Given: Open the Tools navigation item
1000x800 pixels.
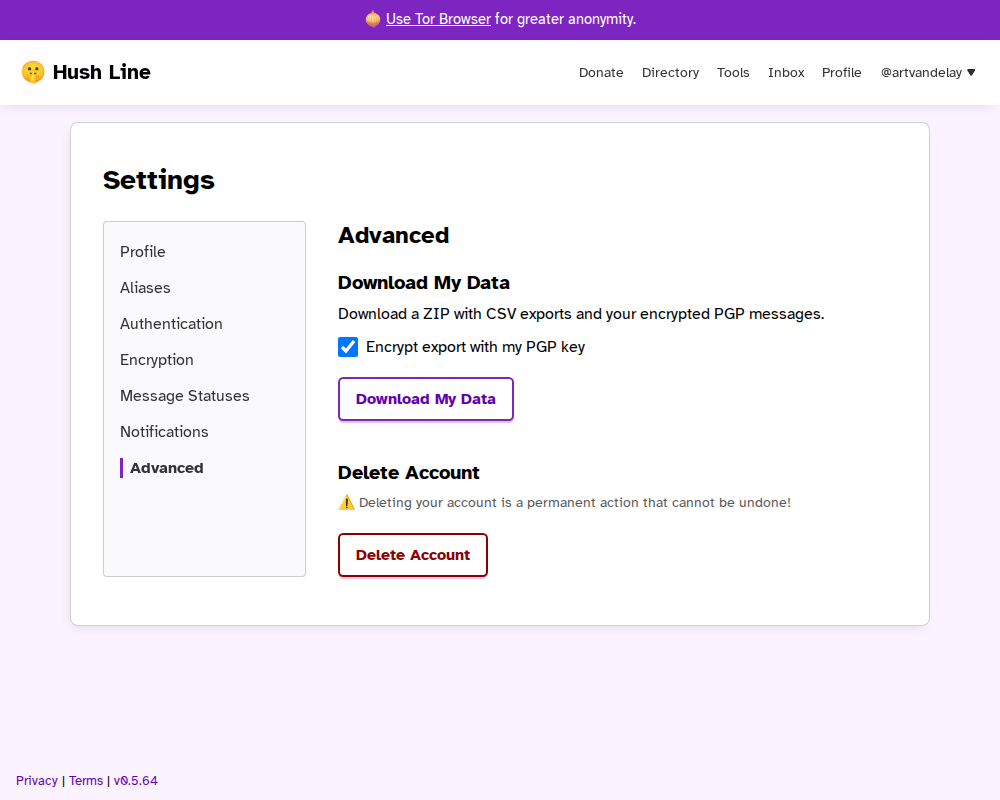Looking at the screenshot, I should [733, 72].
